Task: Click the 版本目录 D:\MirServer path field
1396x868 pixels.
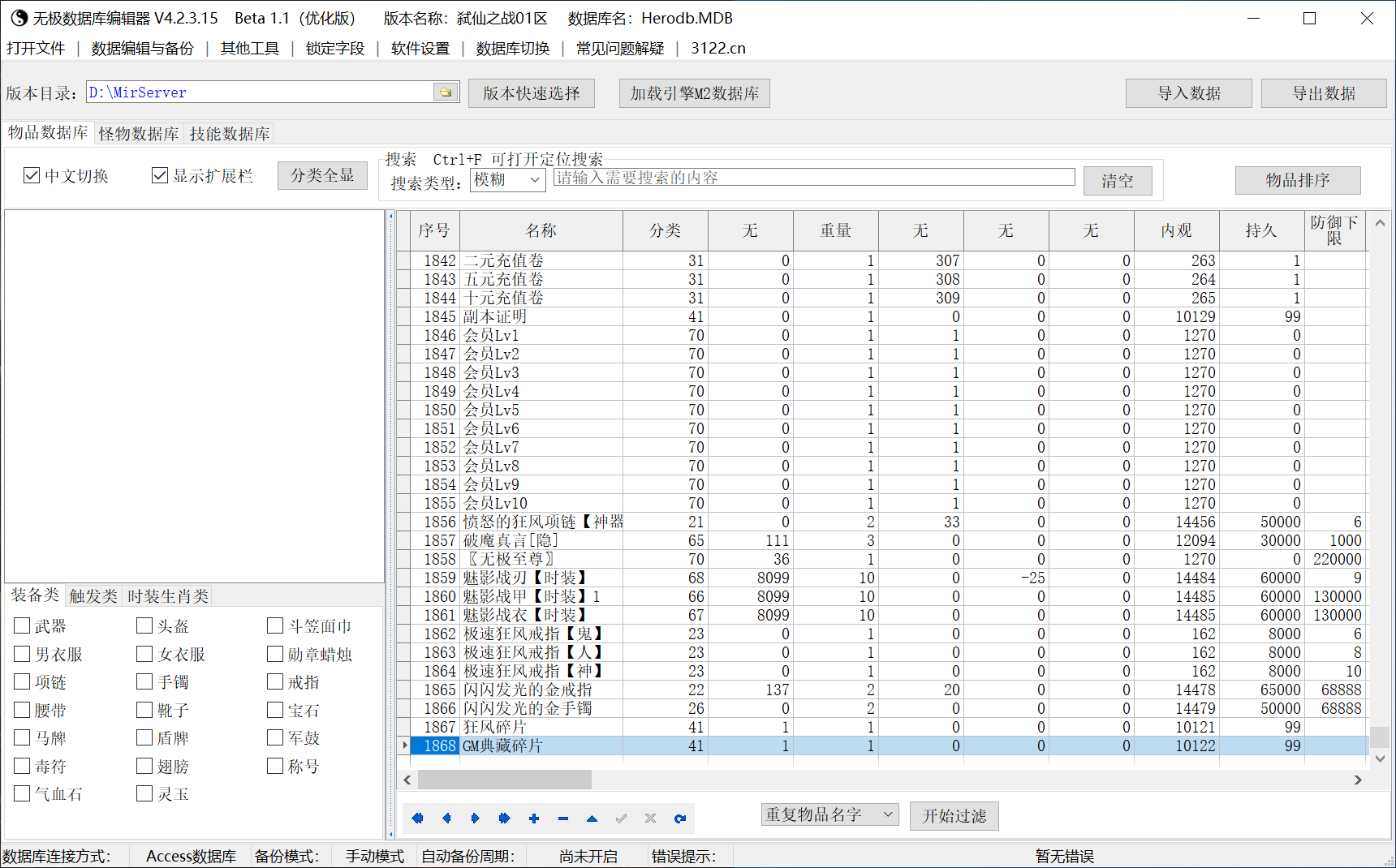Action: pyautogui.click(x=261, y=92)
